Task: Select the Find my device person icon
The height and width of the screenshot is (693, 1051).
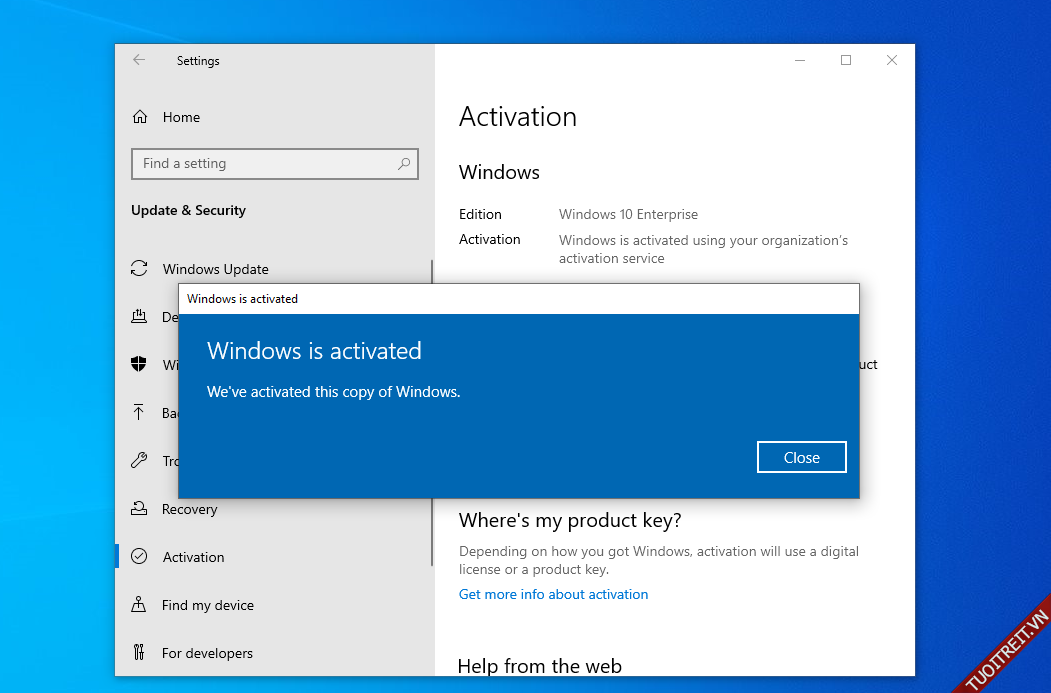Action: (x=140, y=605)
